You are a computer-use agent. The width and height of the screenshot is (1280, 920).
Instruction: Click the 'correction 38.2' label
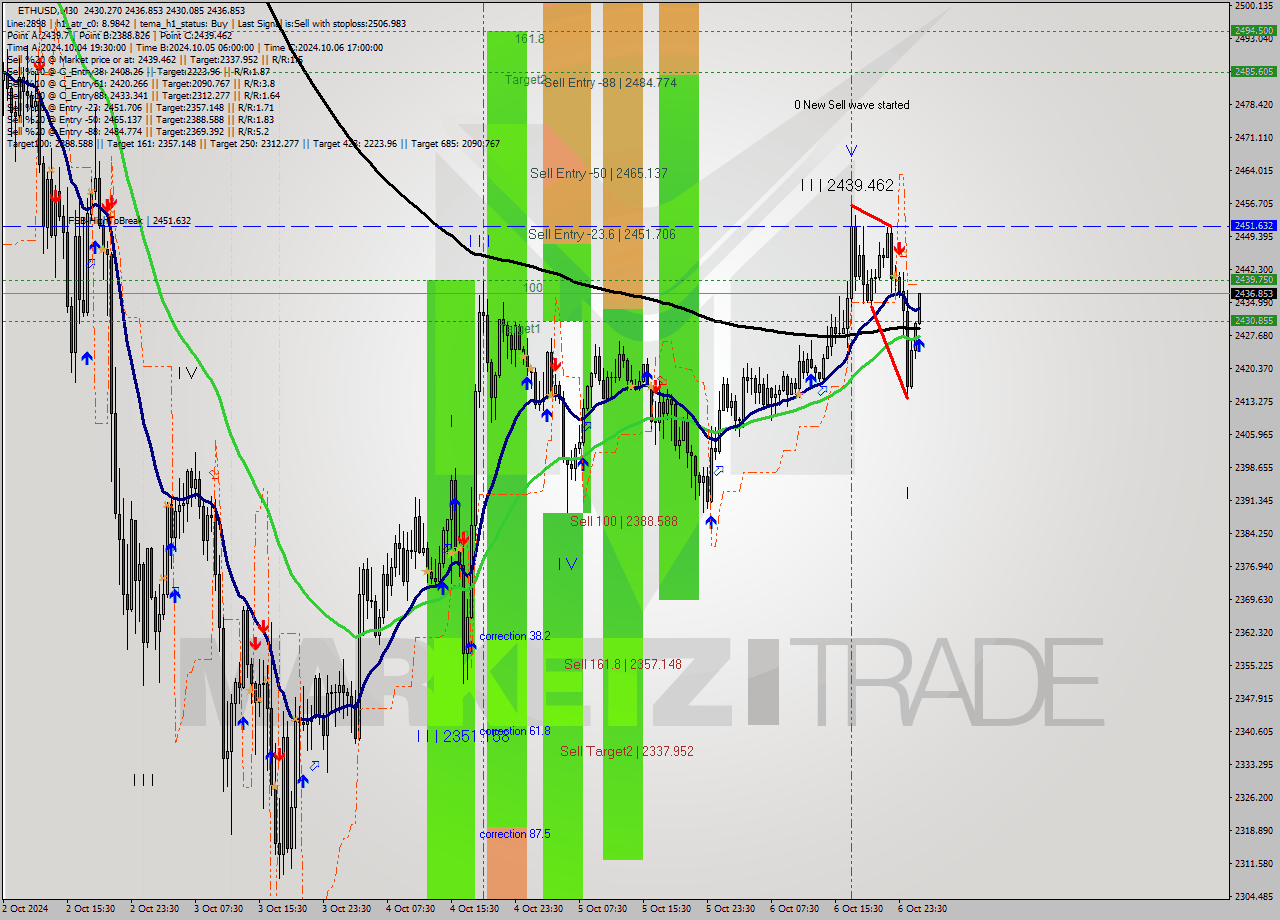click(515, 636)
